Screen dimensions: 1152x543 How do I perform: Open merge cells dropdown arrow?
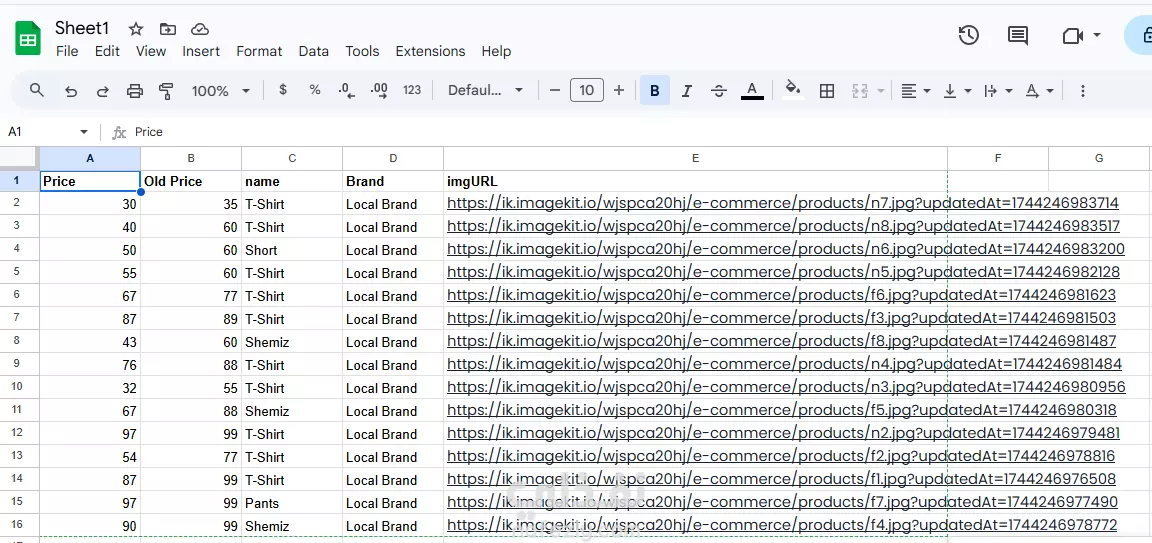tap(880, 91)
